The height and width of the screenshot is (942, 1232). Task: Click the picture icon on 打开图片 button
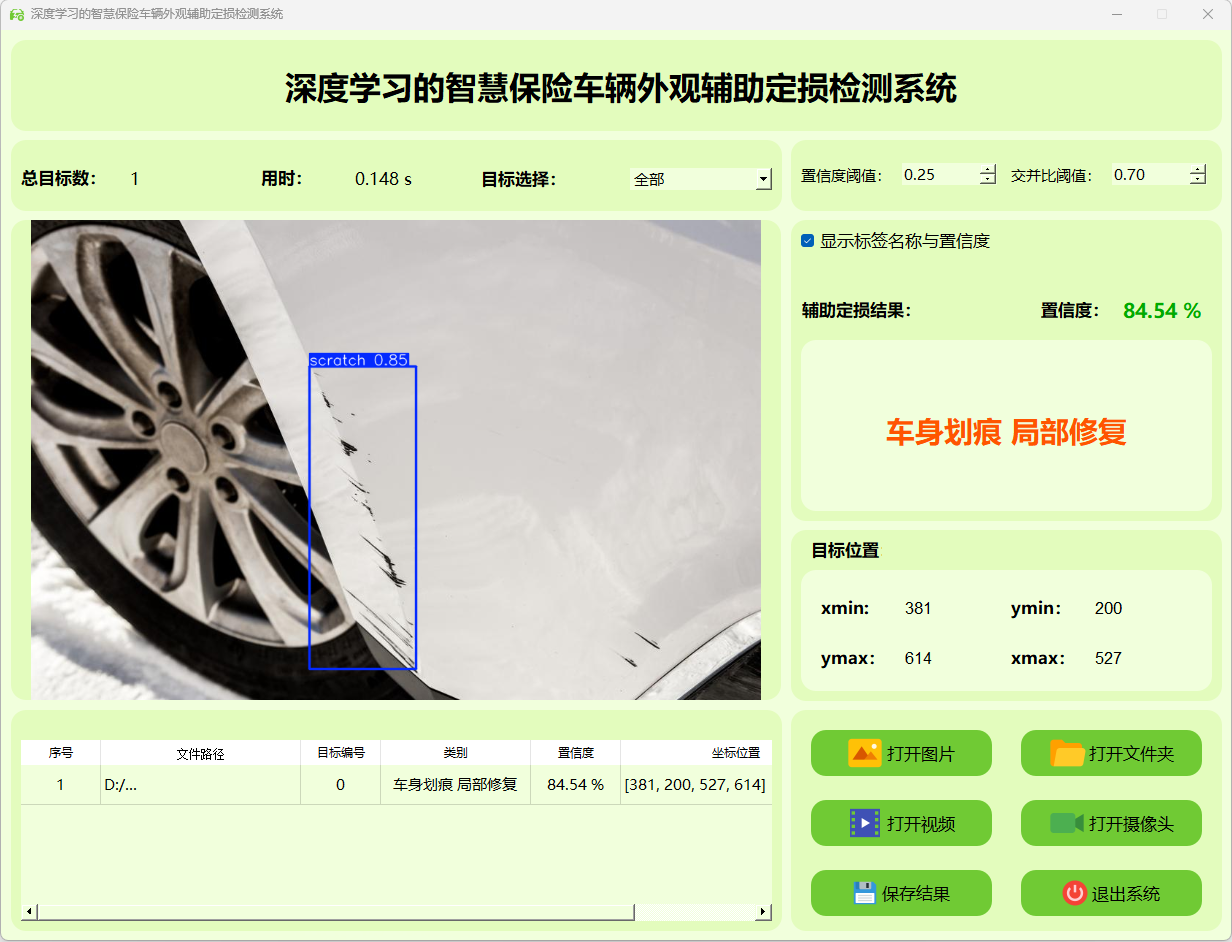864,753
